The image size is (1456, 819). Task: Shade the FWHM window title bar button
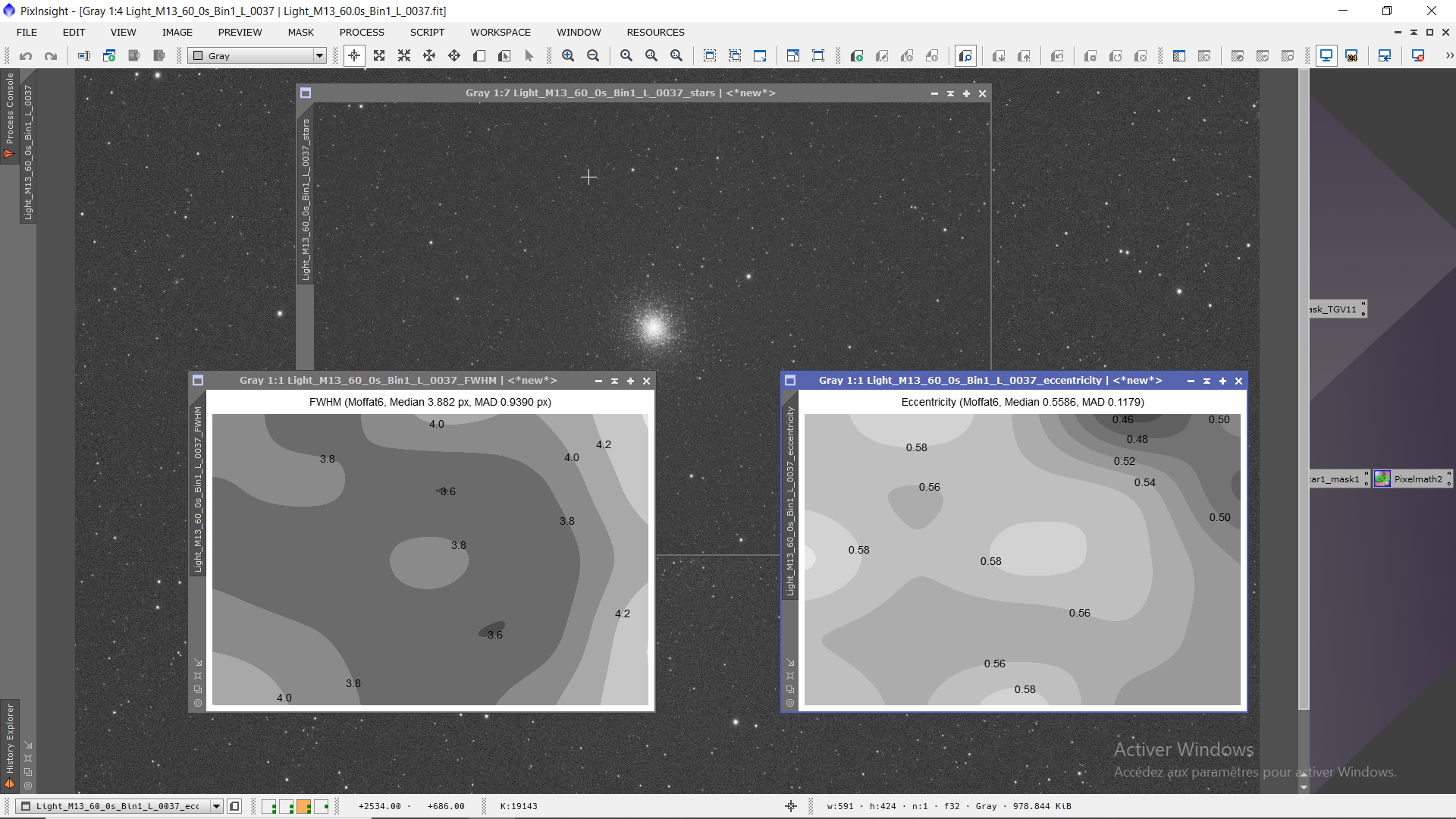tap(614, 381)
